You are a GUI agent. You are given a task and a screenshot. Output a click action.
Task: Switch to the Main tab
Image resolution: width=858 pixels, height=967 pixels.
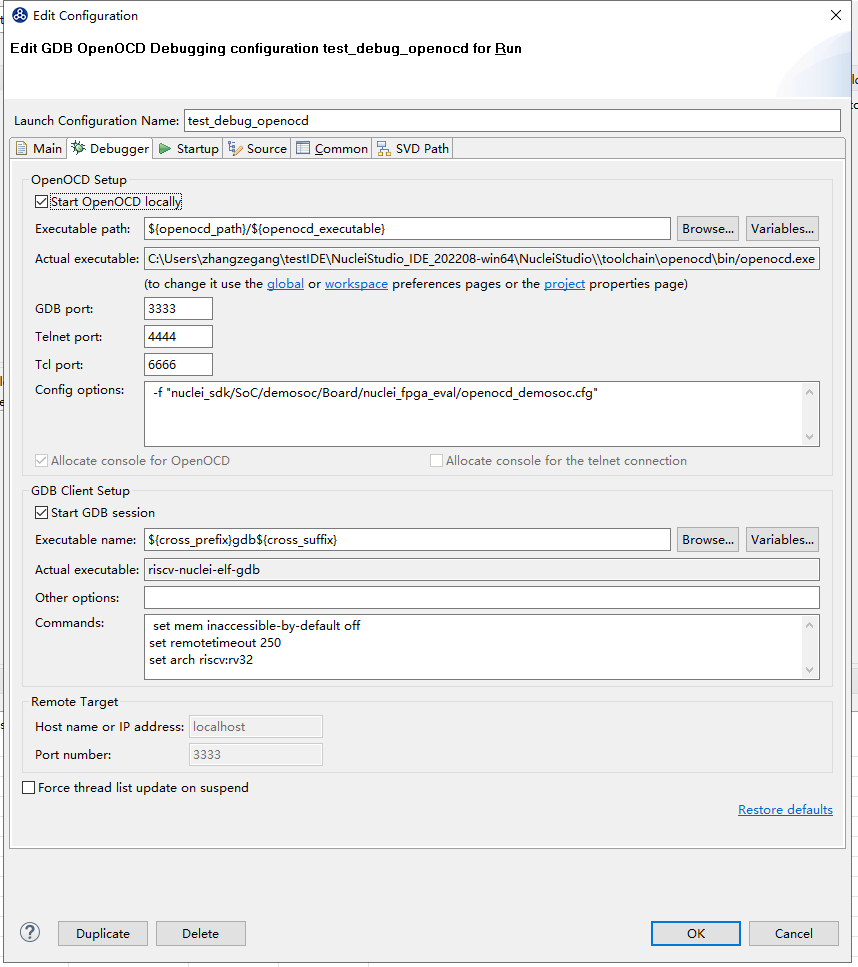(x=38, y=149)
